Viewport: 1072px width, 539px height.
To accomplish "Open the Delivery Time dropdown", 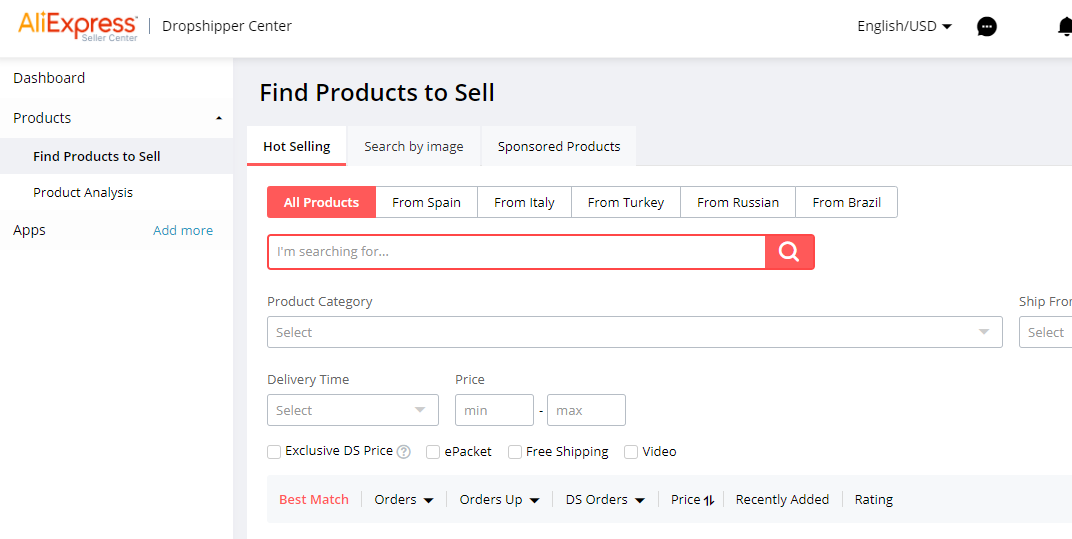I will click(x=353, y=410).
